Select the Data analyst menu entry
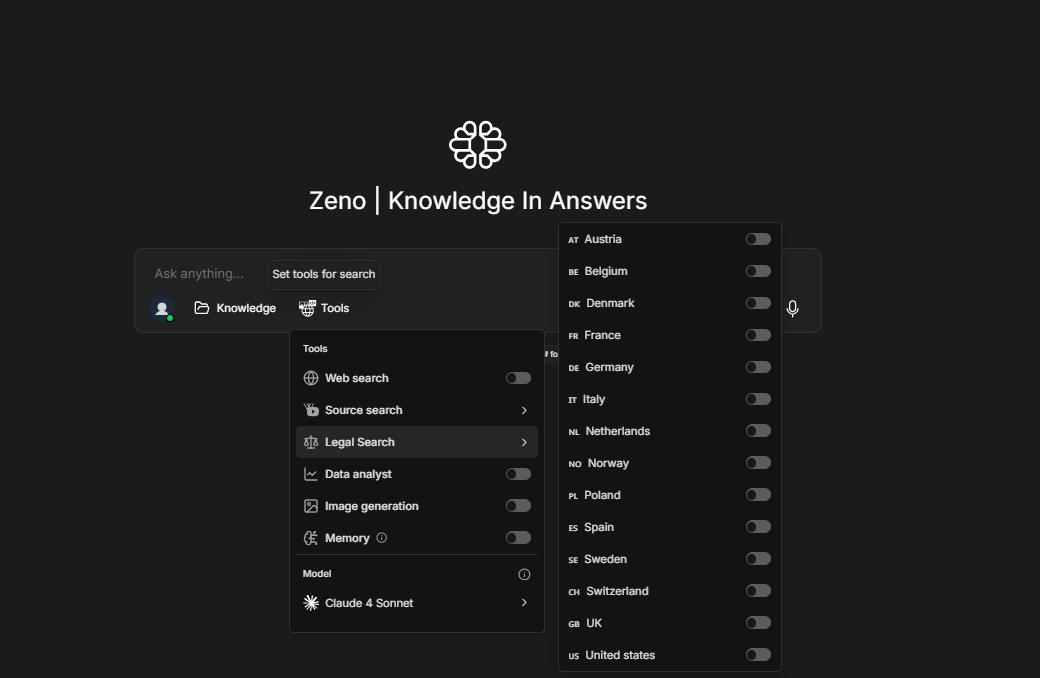The height and width of the screenshot is (678, 1040). tap(417, 474)
